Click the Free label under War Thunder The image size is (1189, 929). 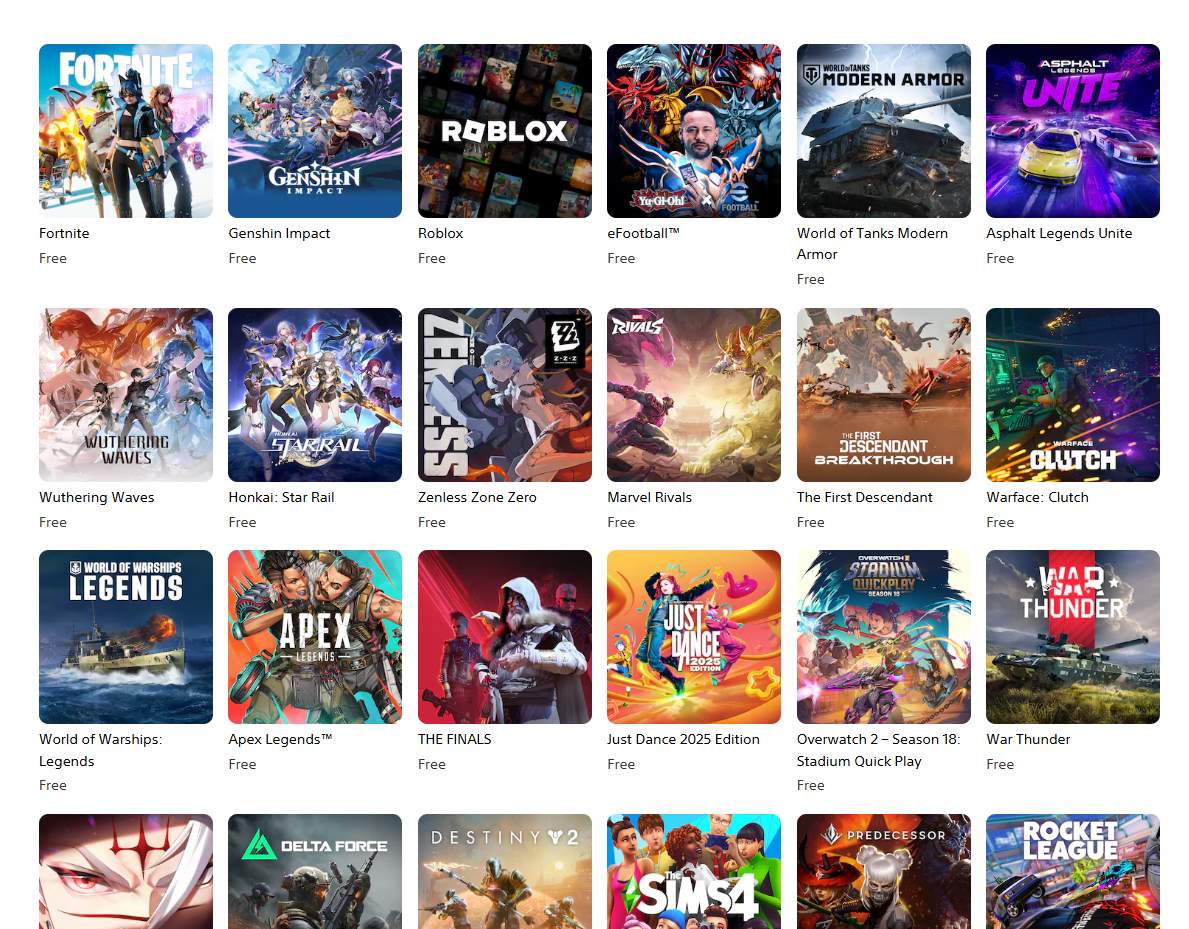(x=1000, y=764)
